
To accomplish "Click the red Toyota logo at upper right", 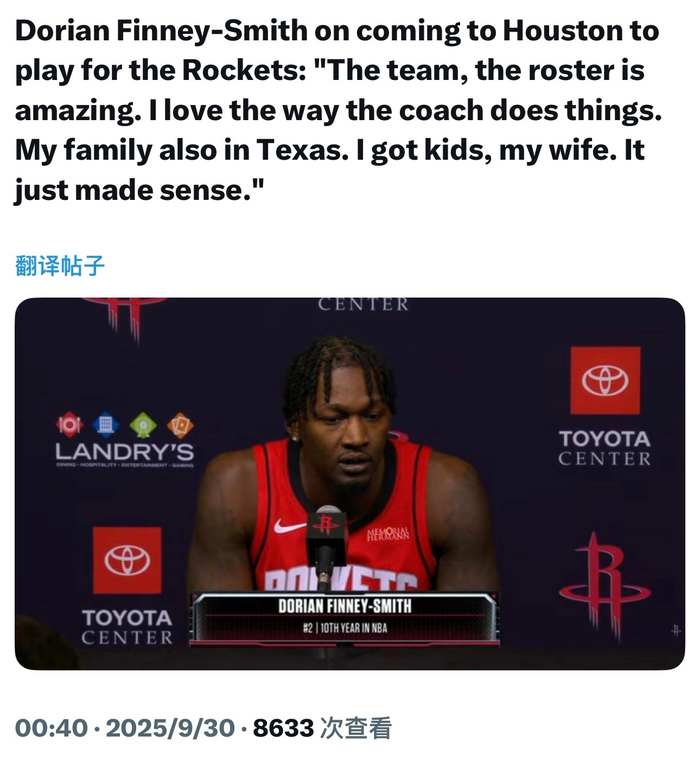I will coord(605,380).
